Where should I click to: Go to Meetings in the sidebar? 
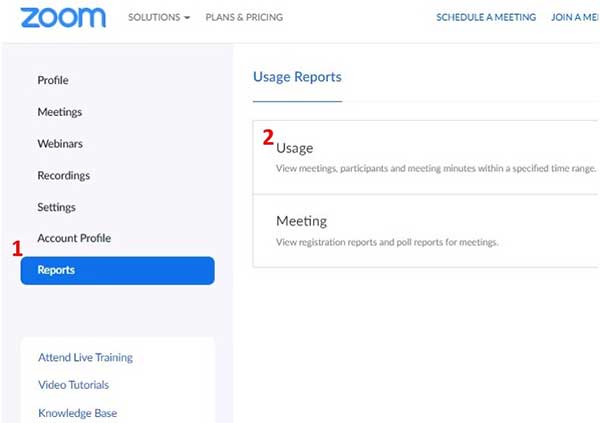(60, 112)
